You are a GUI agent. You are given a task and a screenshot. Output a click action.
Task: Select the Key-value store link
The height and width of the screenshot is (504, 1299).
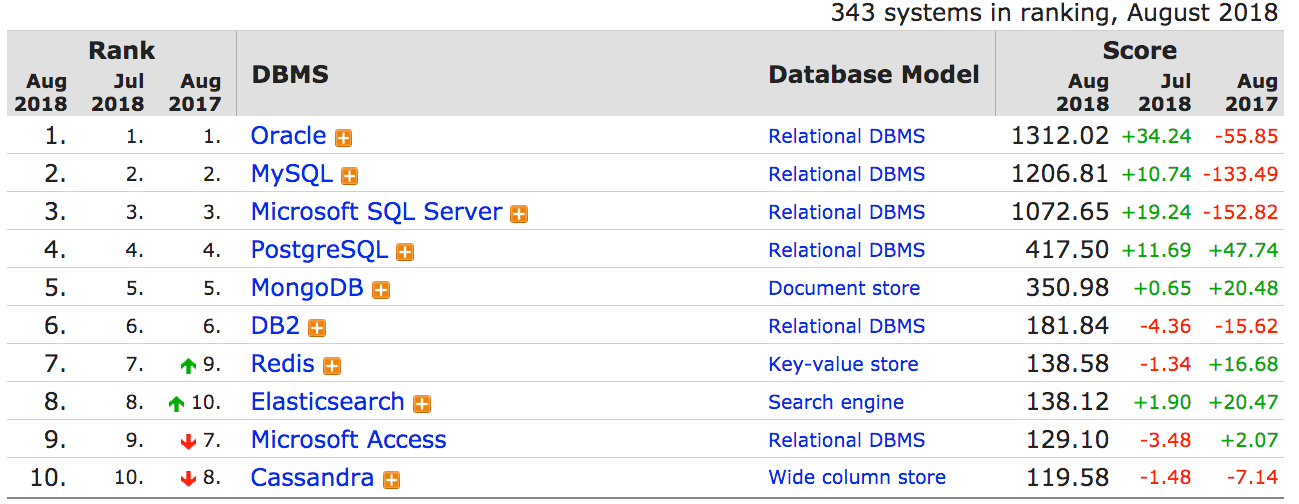(x=843, y=364)
